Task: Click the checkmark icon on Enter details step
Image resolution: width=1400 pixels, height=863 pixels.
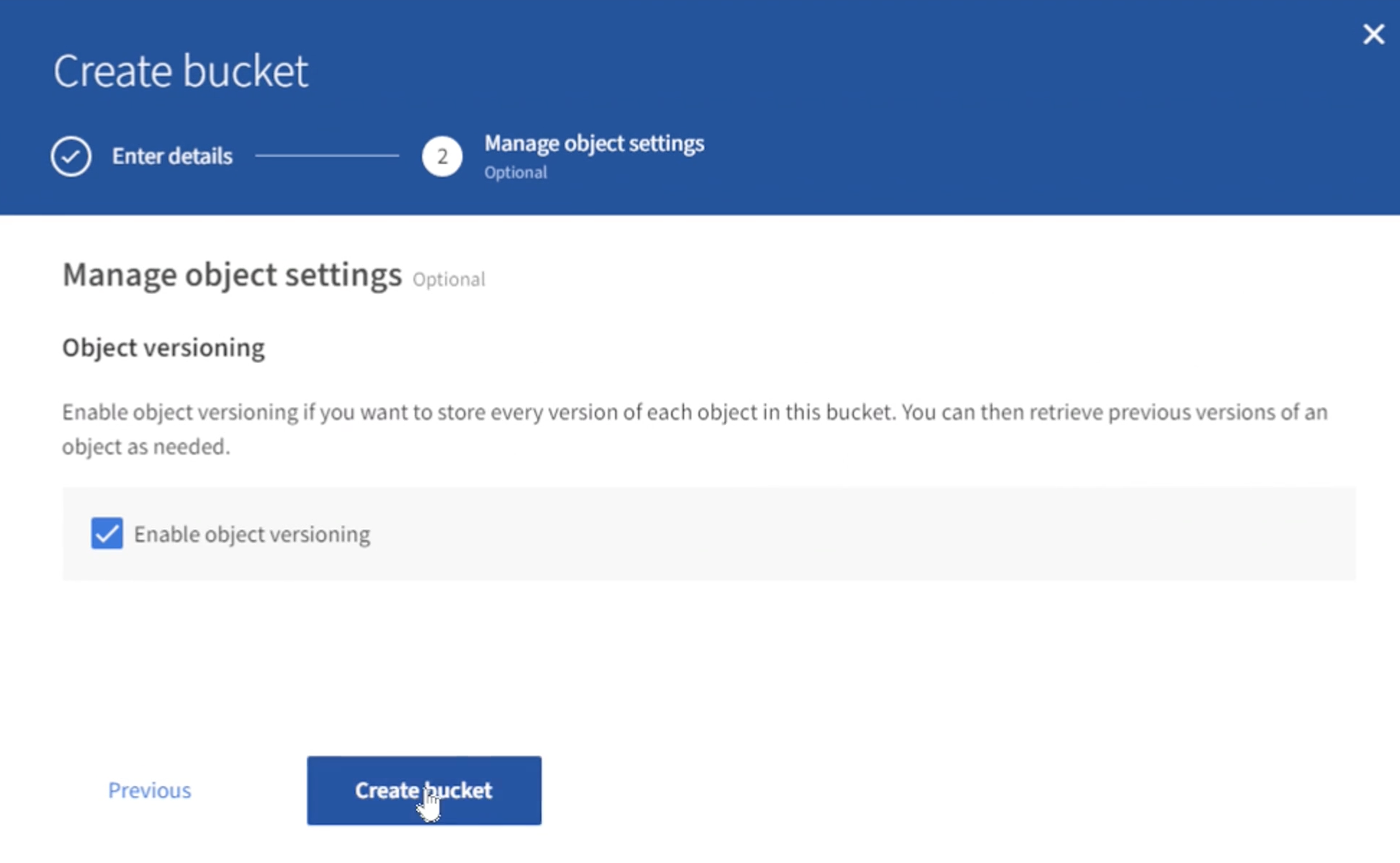Action: [71, 155]
